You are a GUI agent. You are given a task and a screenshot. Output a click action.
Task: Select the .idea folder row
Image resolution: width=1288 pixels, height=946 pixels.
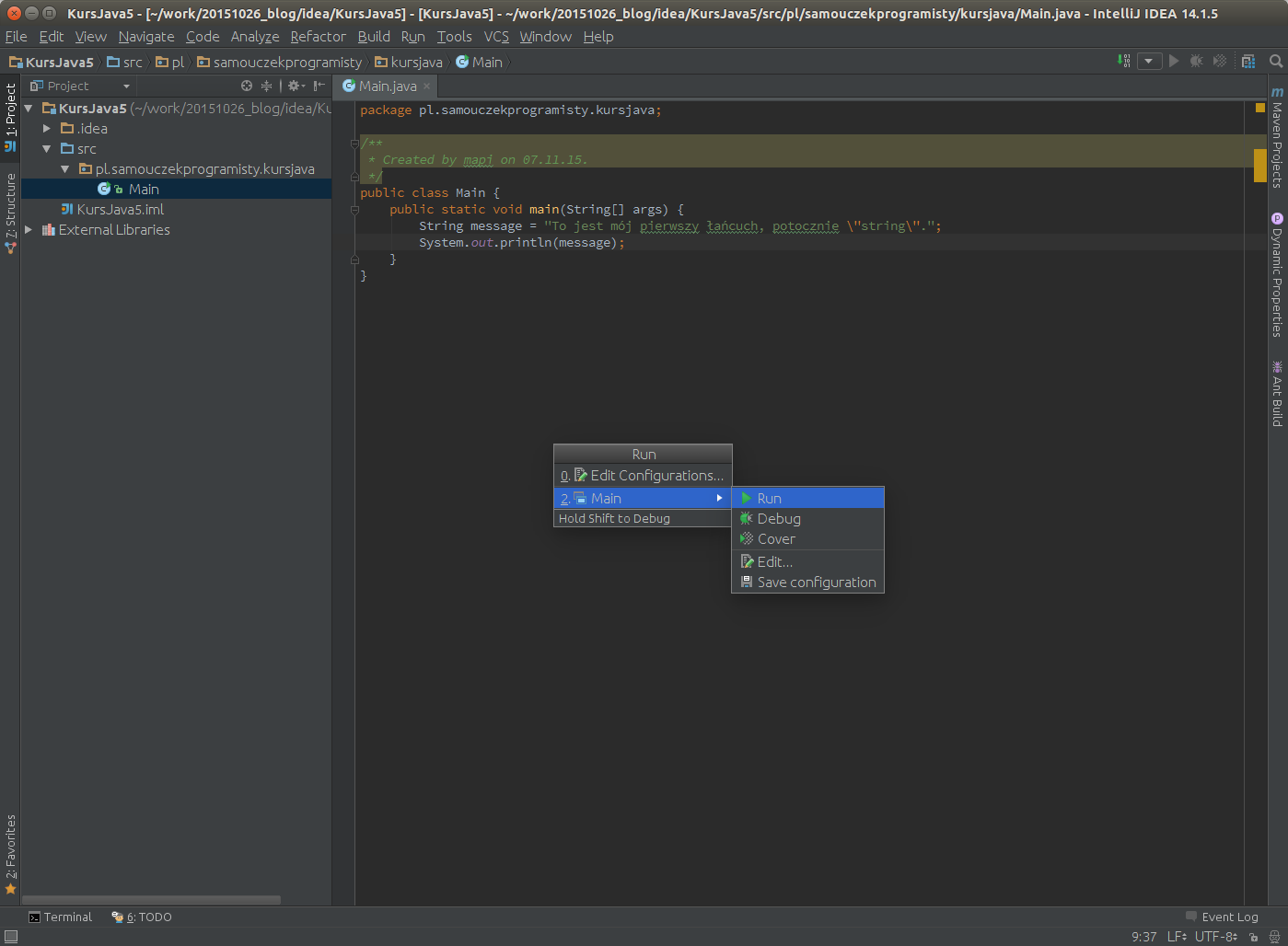pyautogui.click(x=176, y=129)
